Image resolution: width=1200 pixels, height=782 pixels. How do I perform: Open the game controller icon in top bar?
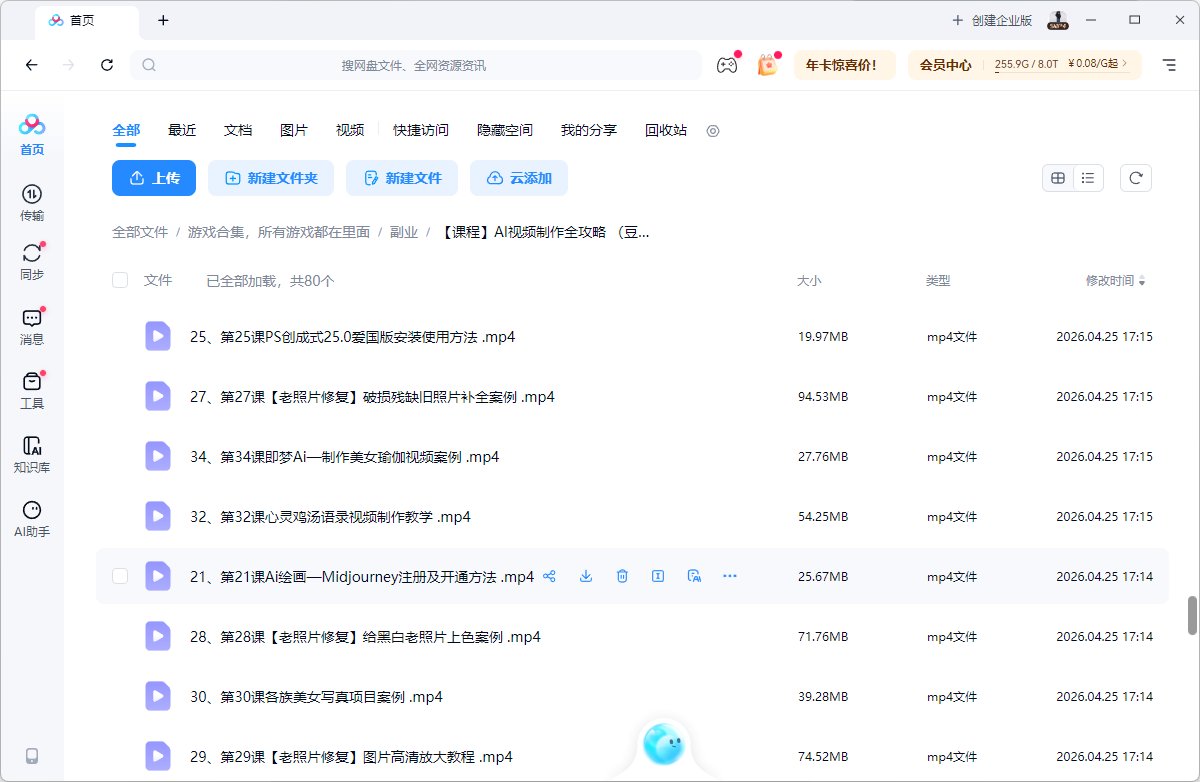tap(726, 65)
